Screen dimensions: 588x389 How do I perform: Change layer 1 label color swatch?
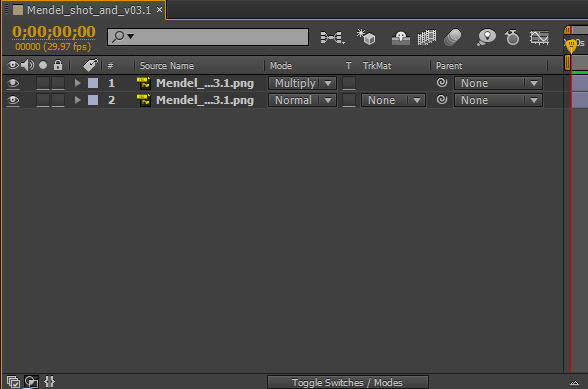(93, 83)
